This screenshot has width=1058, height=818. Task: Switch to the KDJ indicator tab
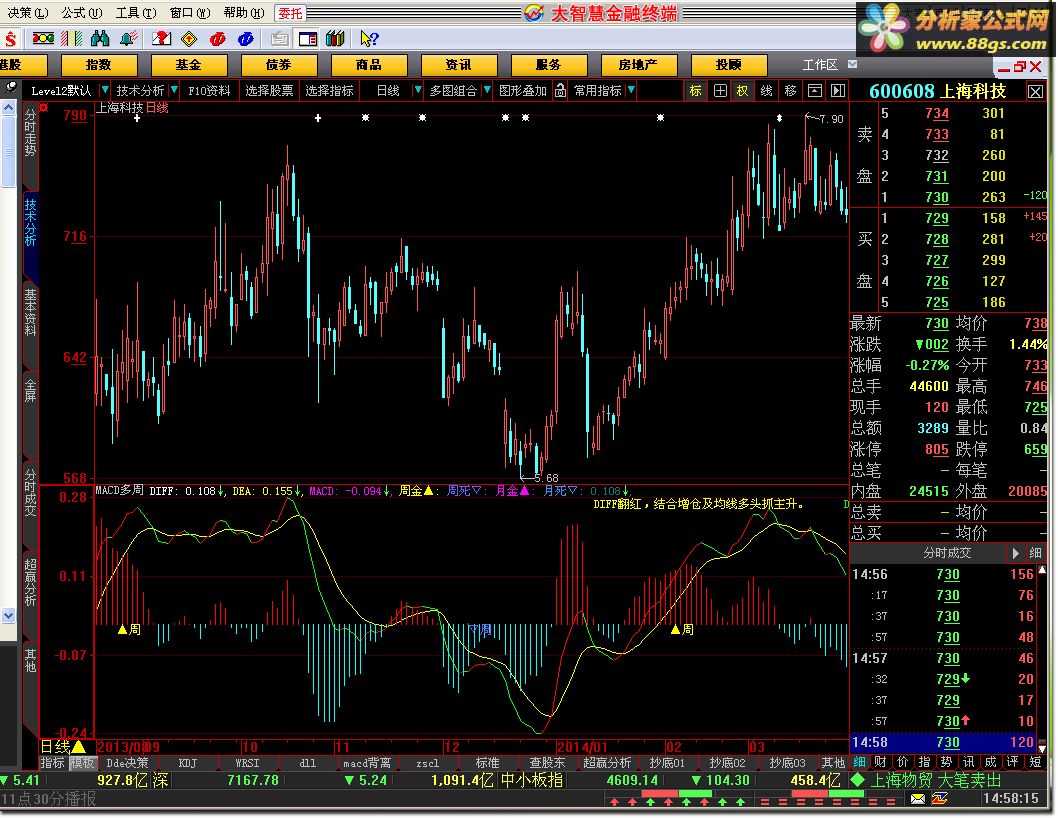pos(188,763)
